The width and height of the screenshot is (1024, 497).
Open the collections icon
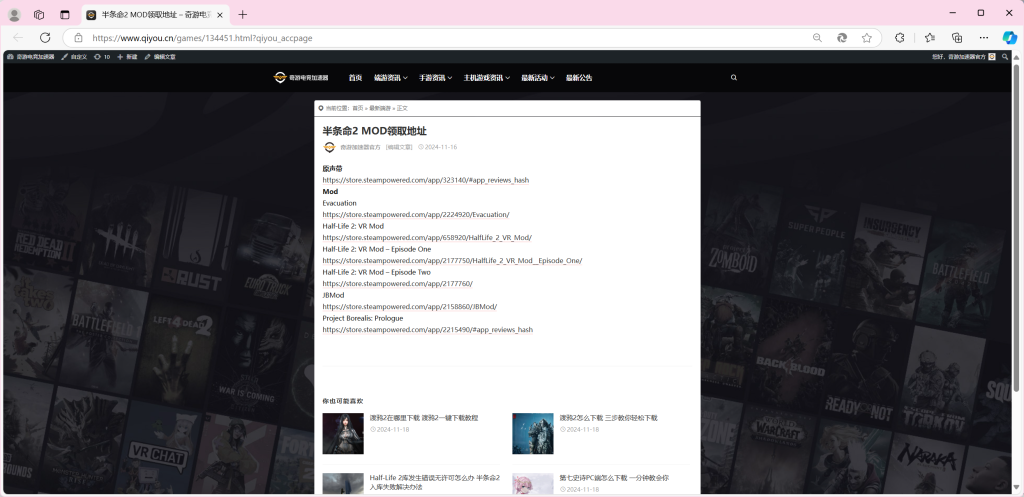(957, 38)
